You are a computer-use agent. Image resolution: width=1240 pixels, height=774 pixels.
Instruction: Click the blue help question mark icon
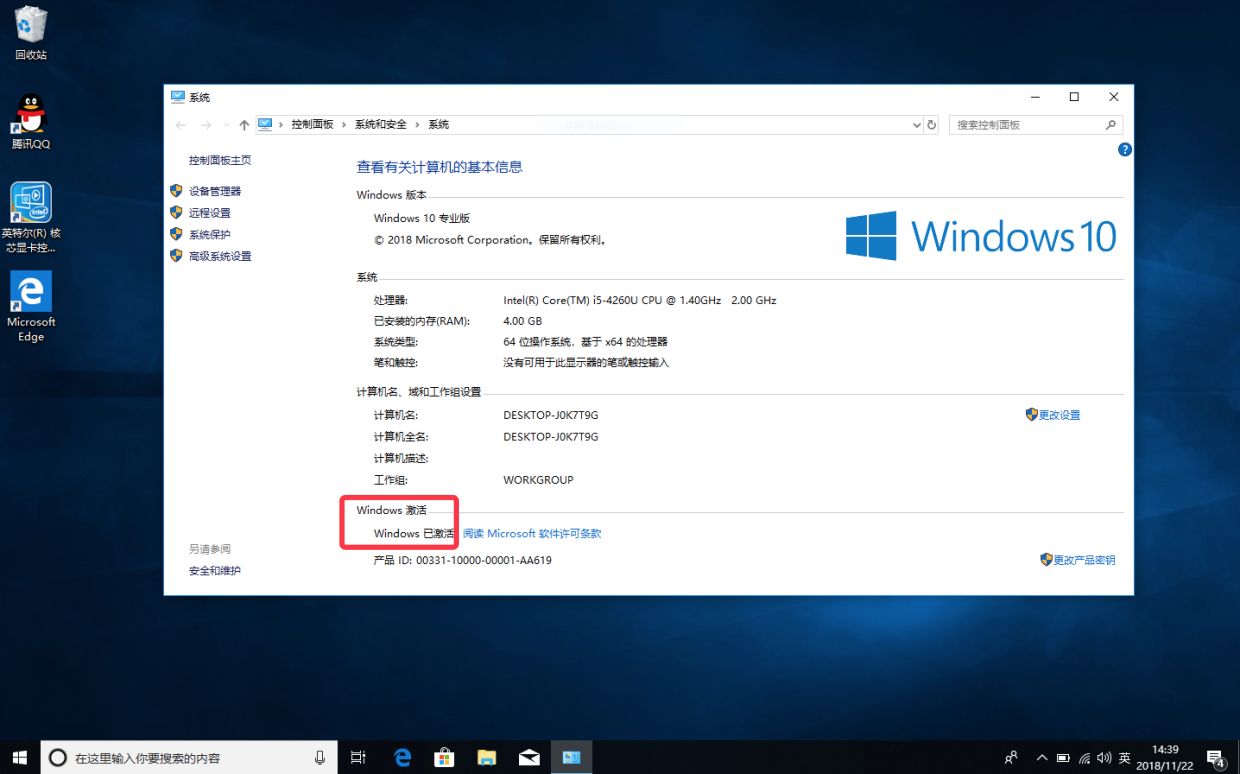1124,149
